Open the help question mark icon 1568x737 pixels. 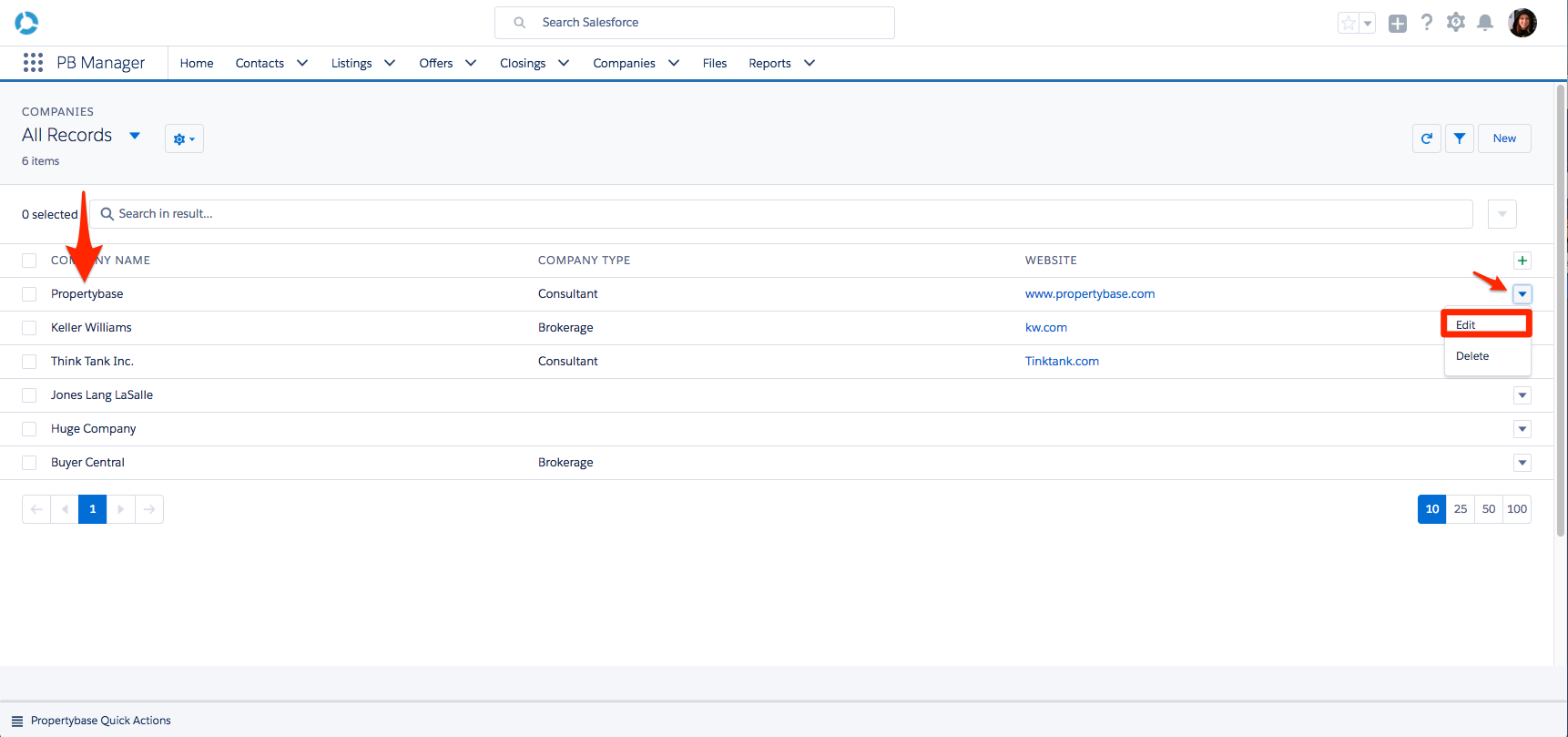(1427, 23)
